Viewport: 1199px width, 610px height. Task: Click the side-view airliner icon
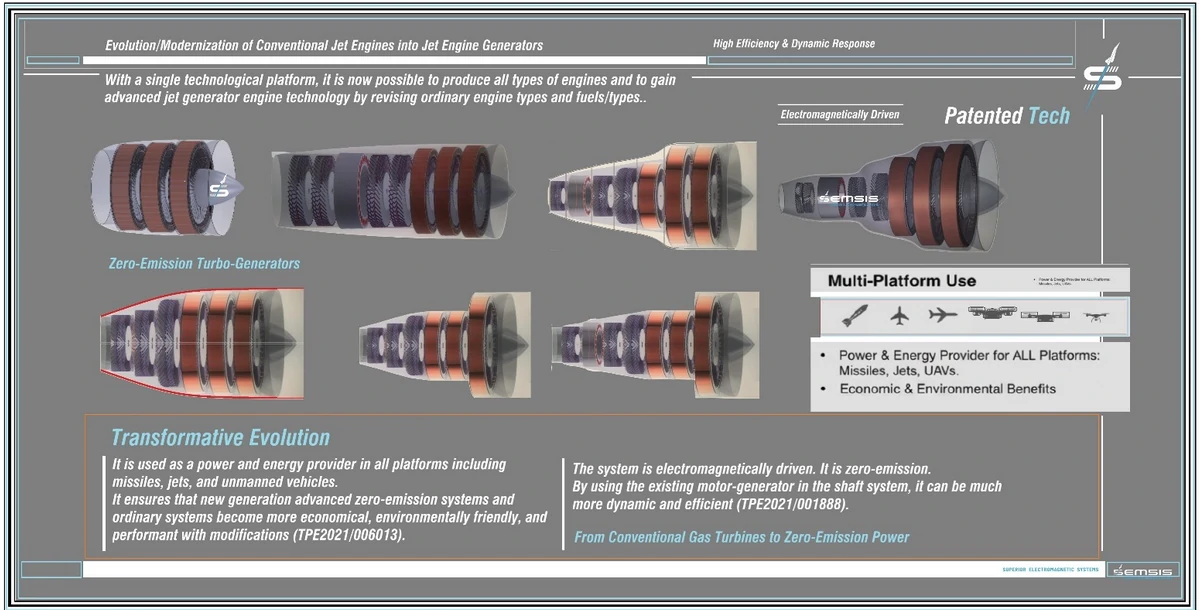tap(942, 316)
